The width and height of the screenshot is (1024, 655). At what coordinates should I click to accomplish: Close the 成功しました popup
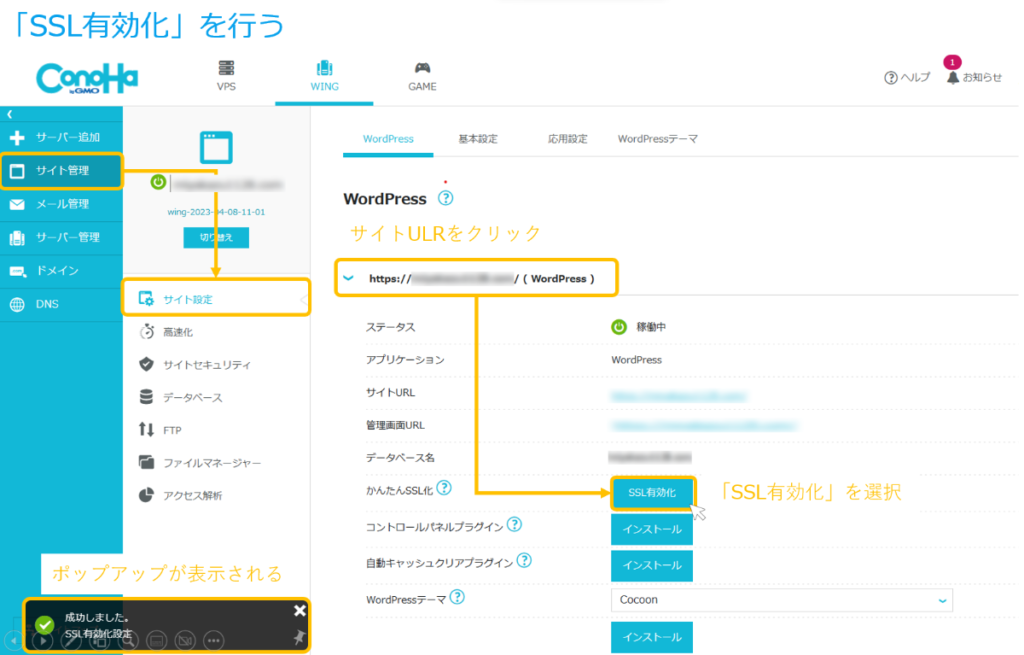pos(300,611)
